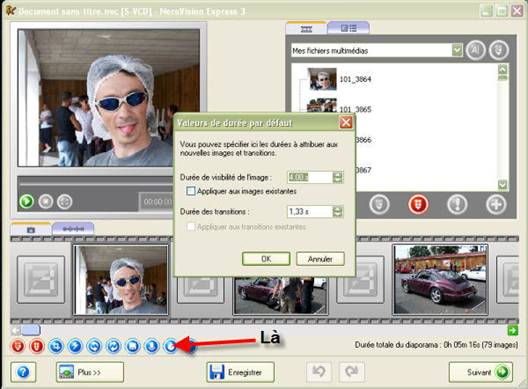Click the transitions duration spinner arrows

tap(338, 212)
